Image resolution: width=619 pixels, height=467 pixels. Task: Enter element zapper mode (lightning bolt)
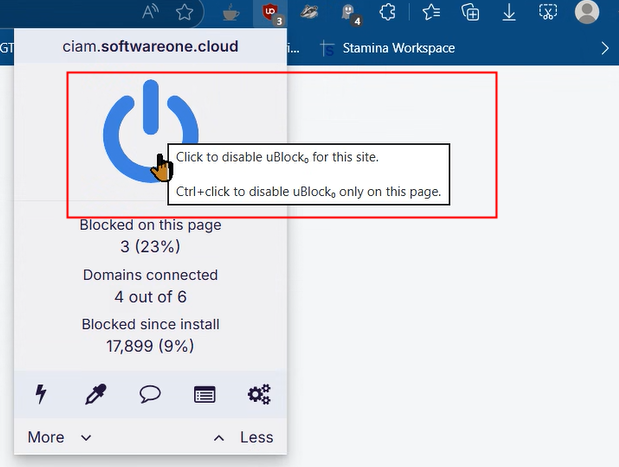(x=41, y=394)
